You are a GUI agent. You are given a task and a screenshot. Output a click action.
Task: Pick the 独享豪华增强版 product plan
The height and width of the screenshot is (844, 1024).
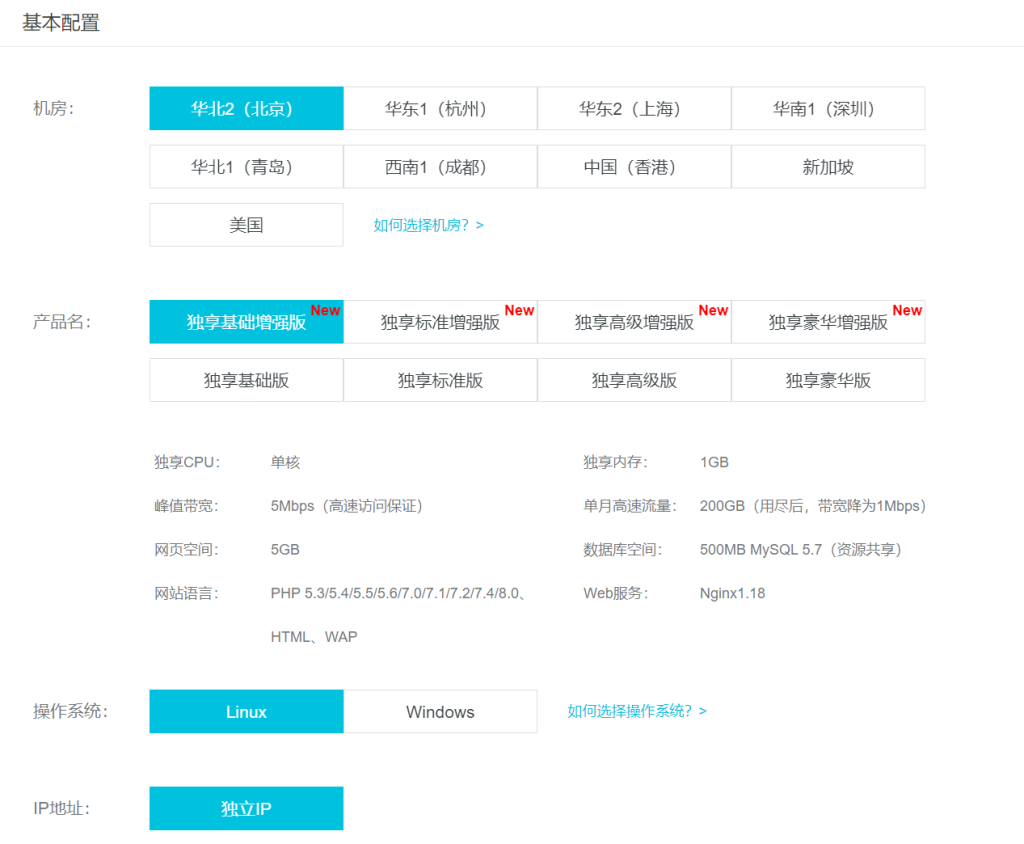pyautogui.click(x=828, y=322)
